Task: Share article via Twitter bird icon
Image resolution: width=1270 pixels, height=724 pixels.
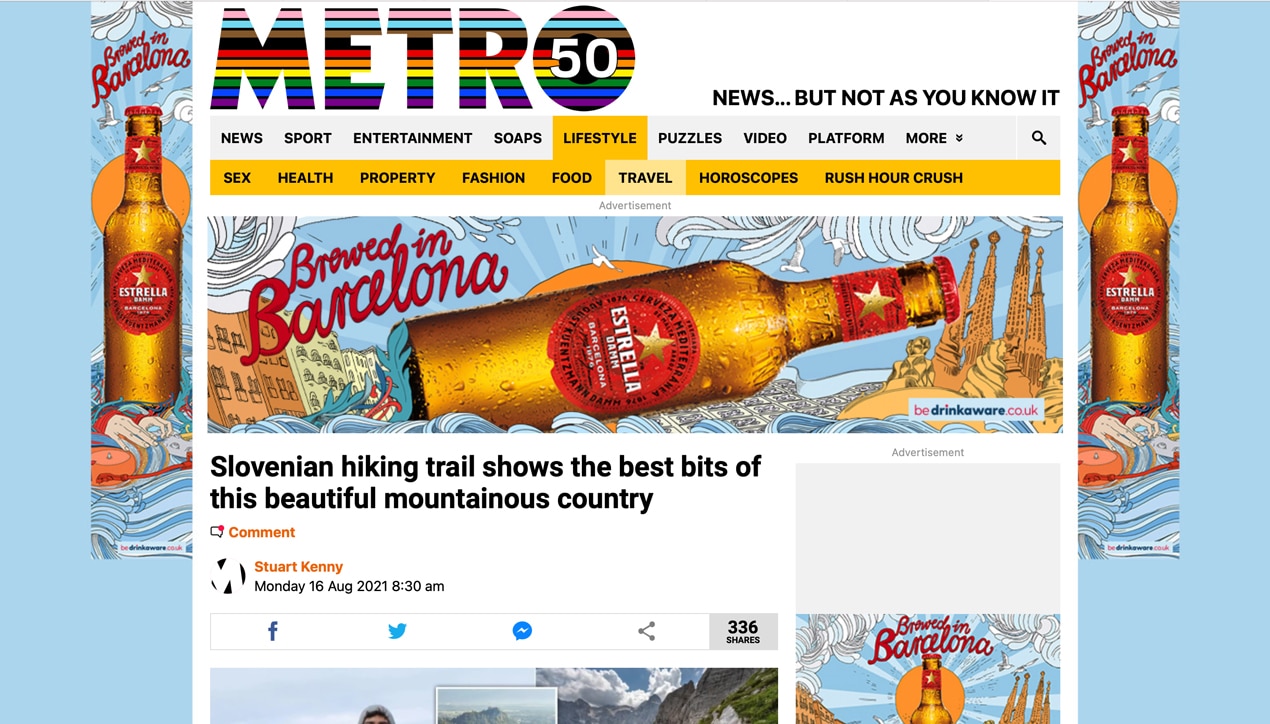Action: tap(397, 631)
